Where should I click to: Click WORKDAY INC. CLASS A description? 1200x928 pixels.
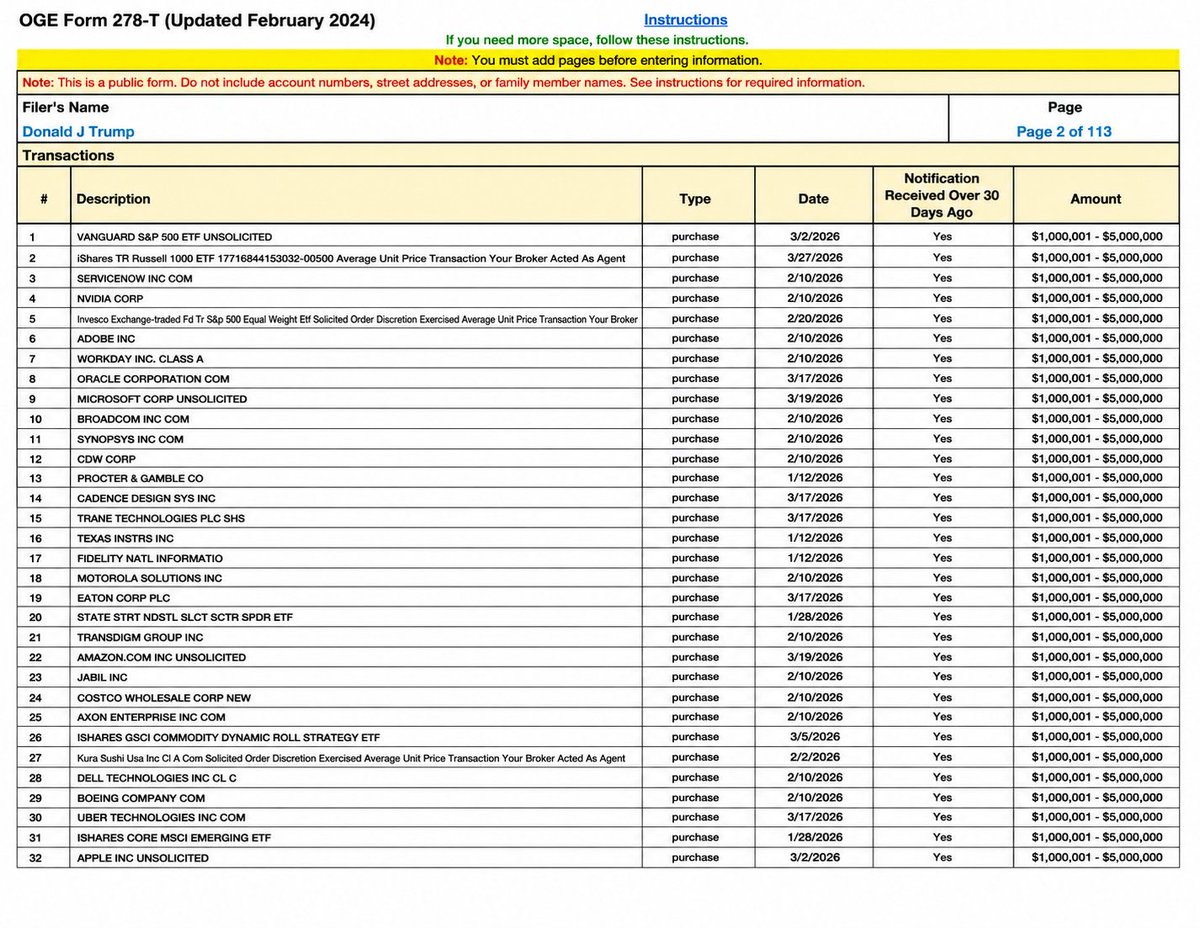click(140, 358)
